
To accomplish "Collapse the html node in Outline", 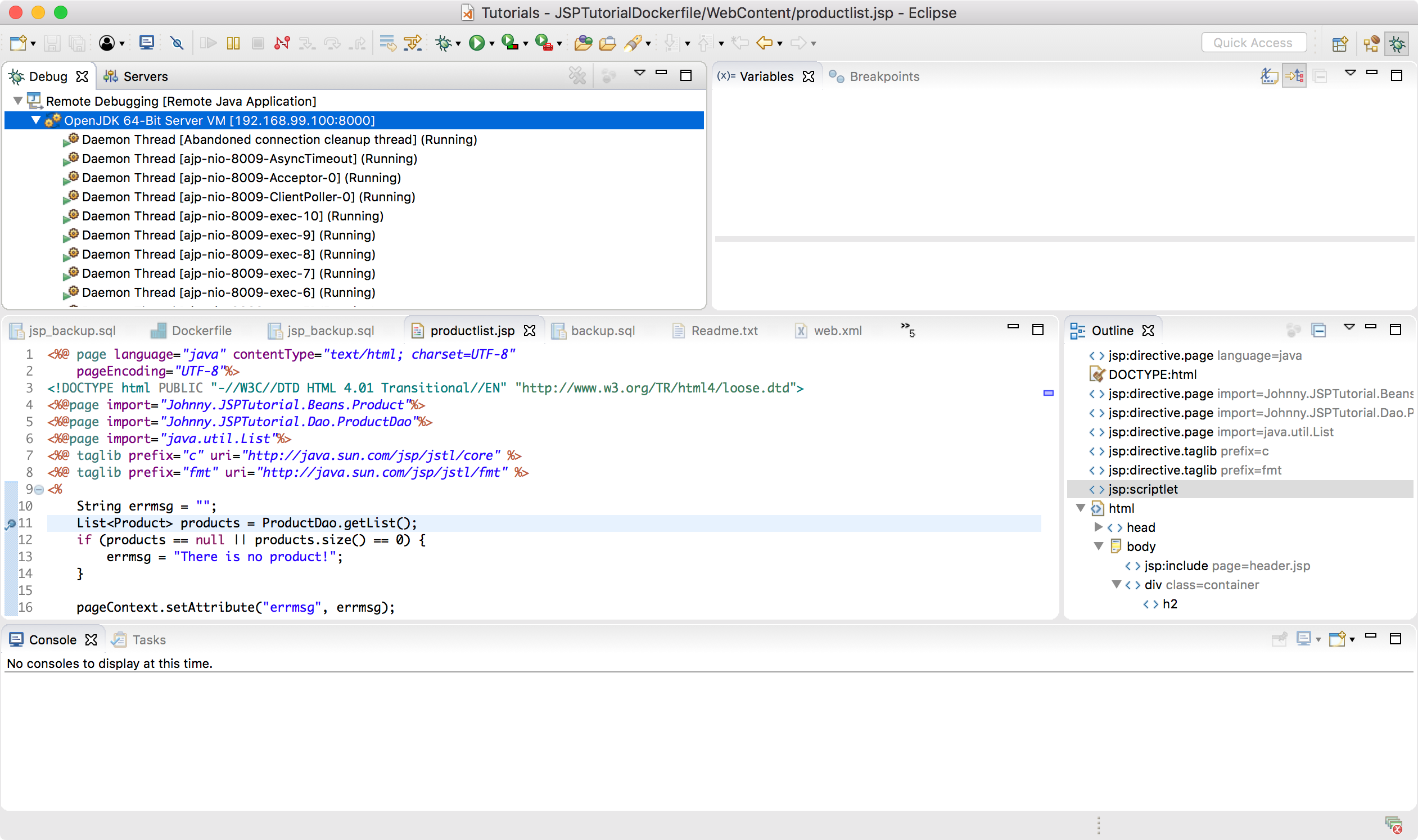I will tap(1080, 508).
